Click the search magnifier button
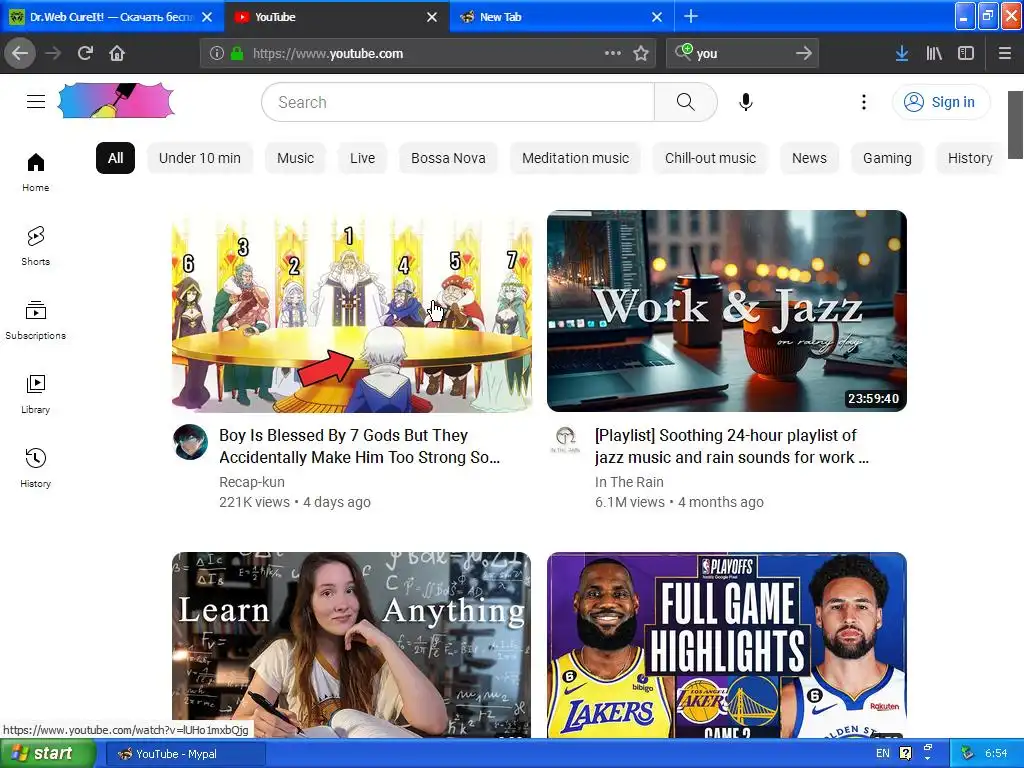Image resolution: width=1024 pixels, height=768 pixels. pos(685,102)
